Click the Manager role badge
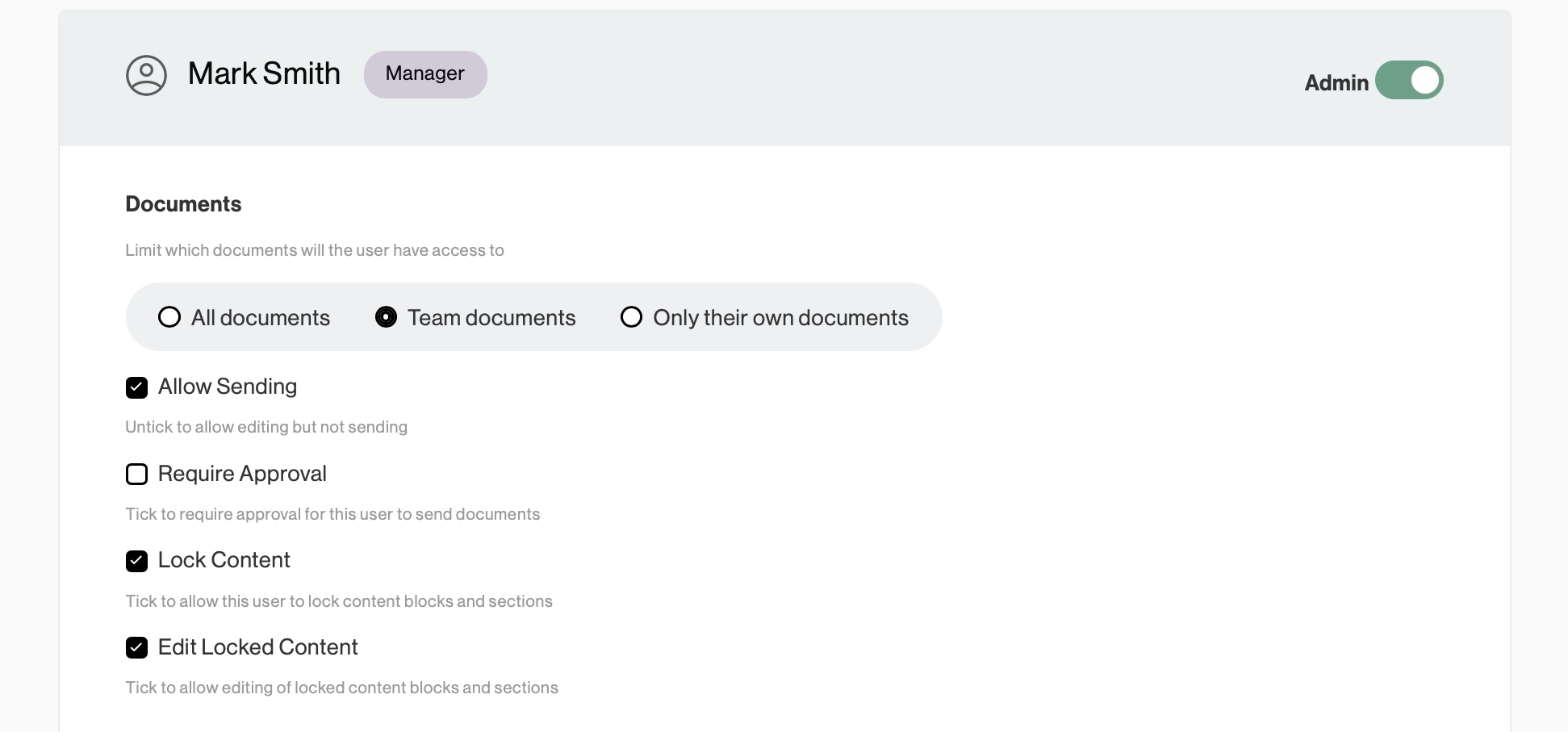 pyautogui.click(x=425, y=74)
